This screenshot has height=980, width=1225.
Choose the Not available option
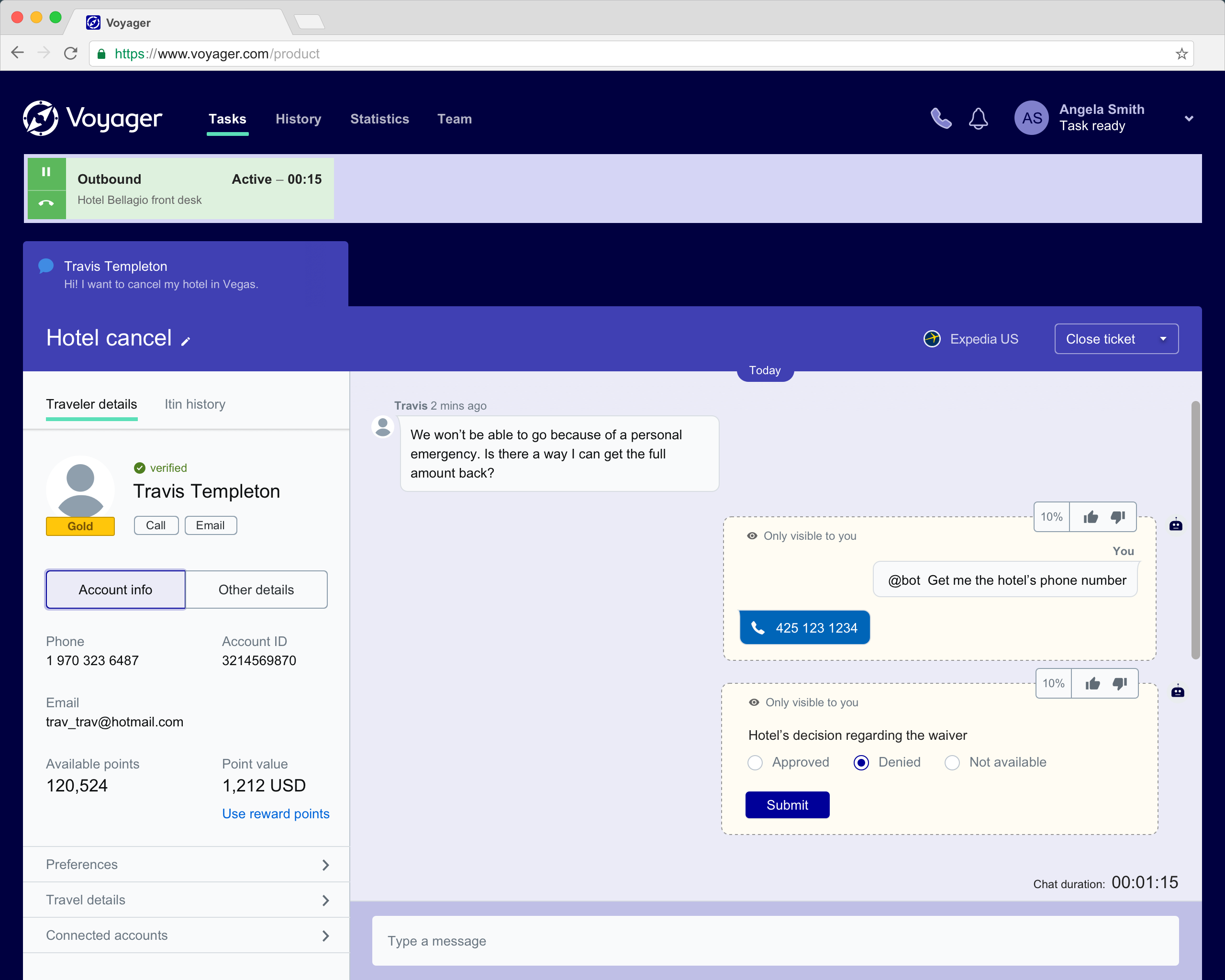click(952, 762)
